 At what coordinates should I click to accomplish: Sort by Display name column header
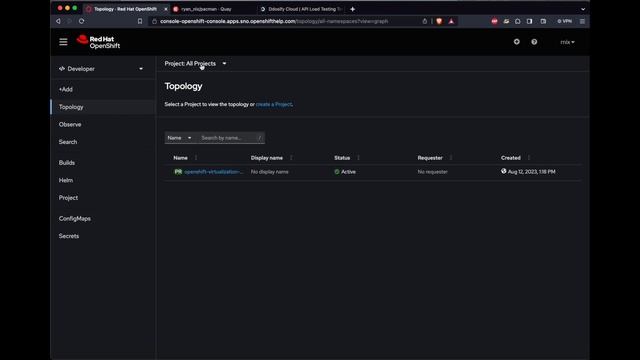pos(267,158)
